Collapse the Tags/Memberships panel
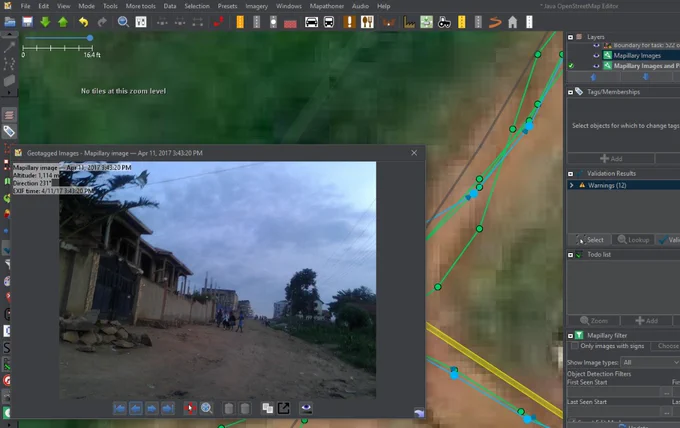Image resolution: width=680 pixels, height=428 pixels. (x=570, y=92)
